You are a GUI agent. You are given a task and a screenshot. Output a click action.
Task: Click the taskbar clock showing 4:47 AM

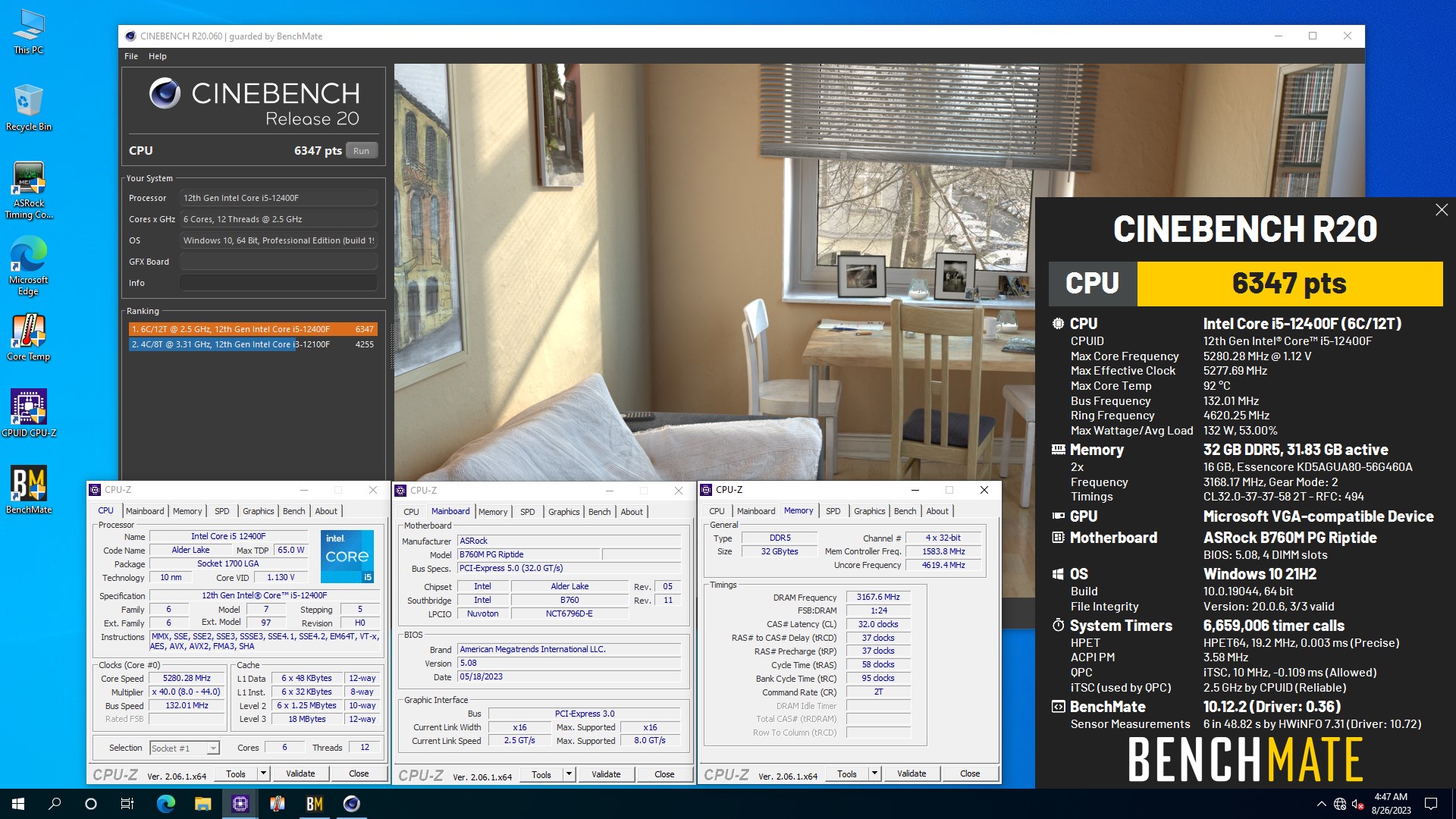pos(1391,804)
